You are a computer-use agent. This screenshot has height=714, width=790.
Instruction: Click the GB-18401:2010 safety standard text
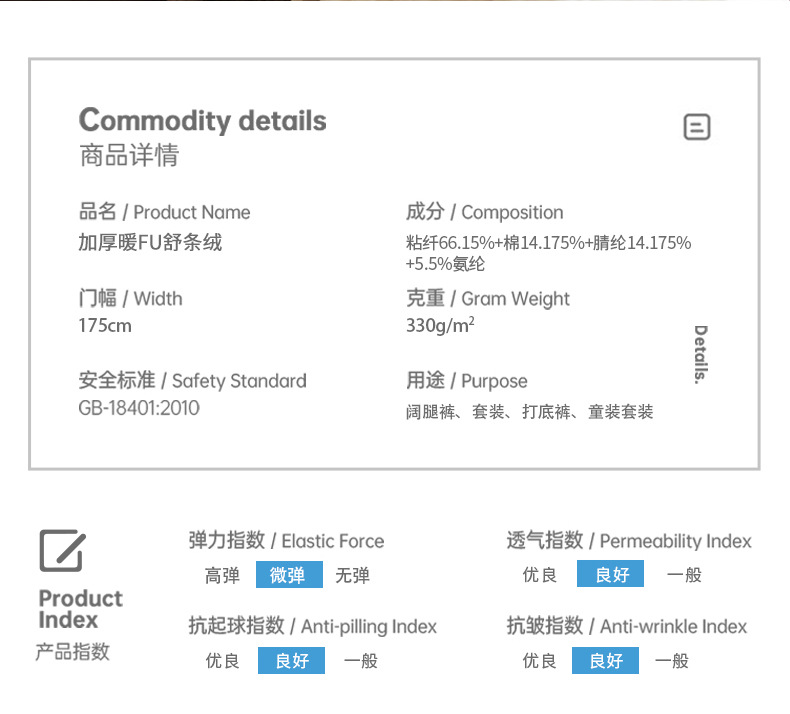[139, 408]
